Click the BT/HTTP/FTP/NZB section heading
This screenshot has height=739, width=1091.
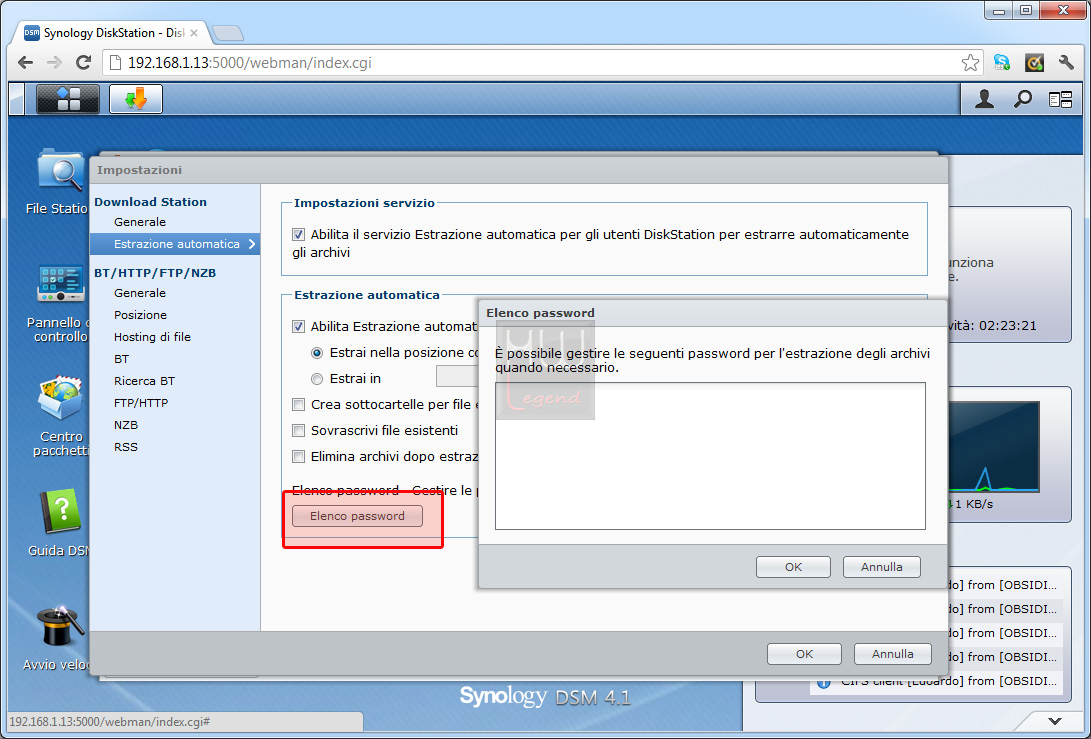[155, 273]
